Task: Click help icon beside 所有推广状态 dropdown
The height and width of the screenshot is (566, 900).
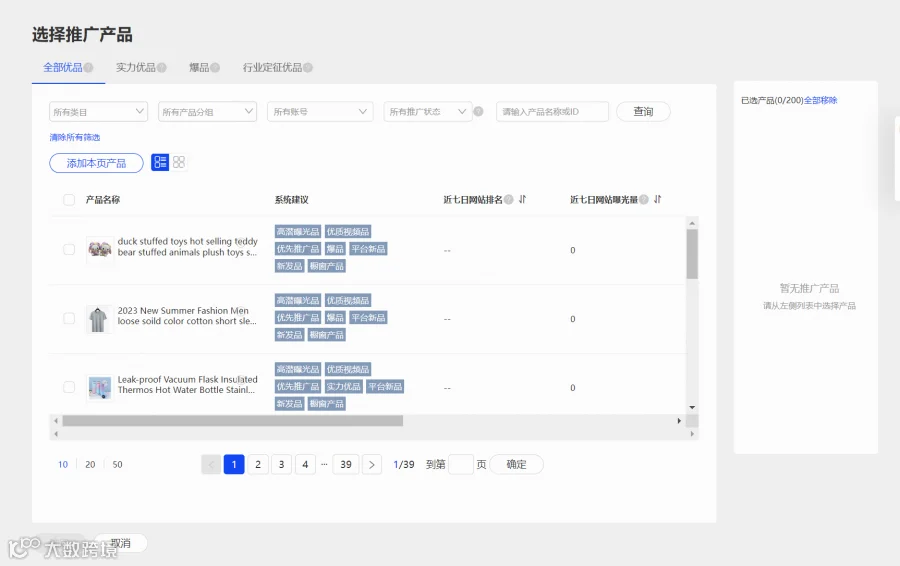Action: coord(478,111)
